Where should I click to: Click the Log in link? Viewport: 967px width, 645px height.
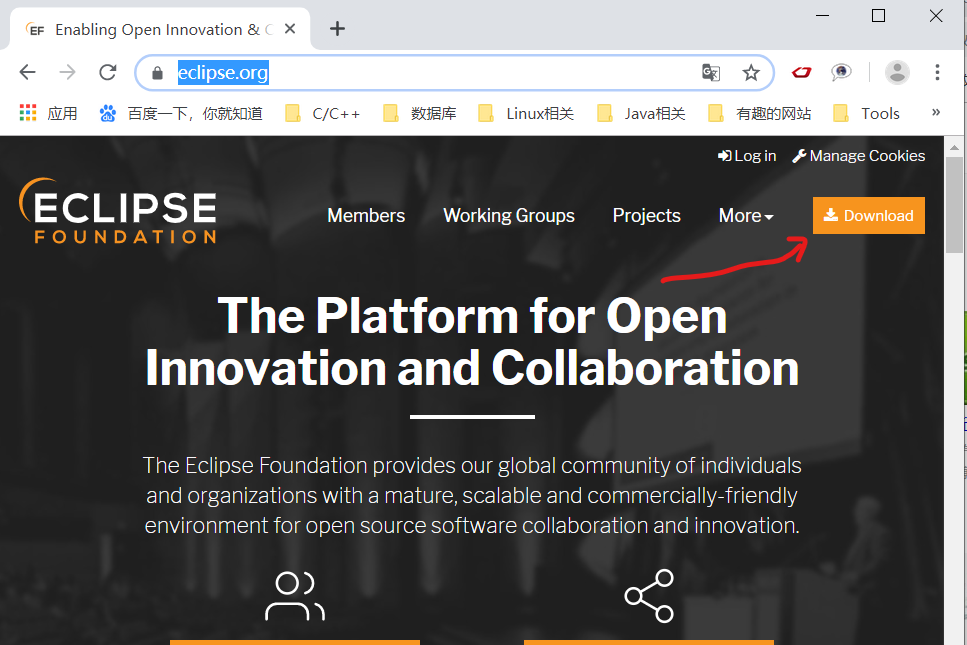click(x=747, y=156)
